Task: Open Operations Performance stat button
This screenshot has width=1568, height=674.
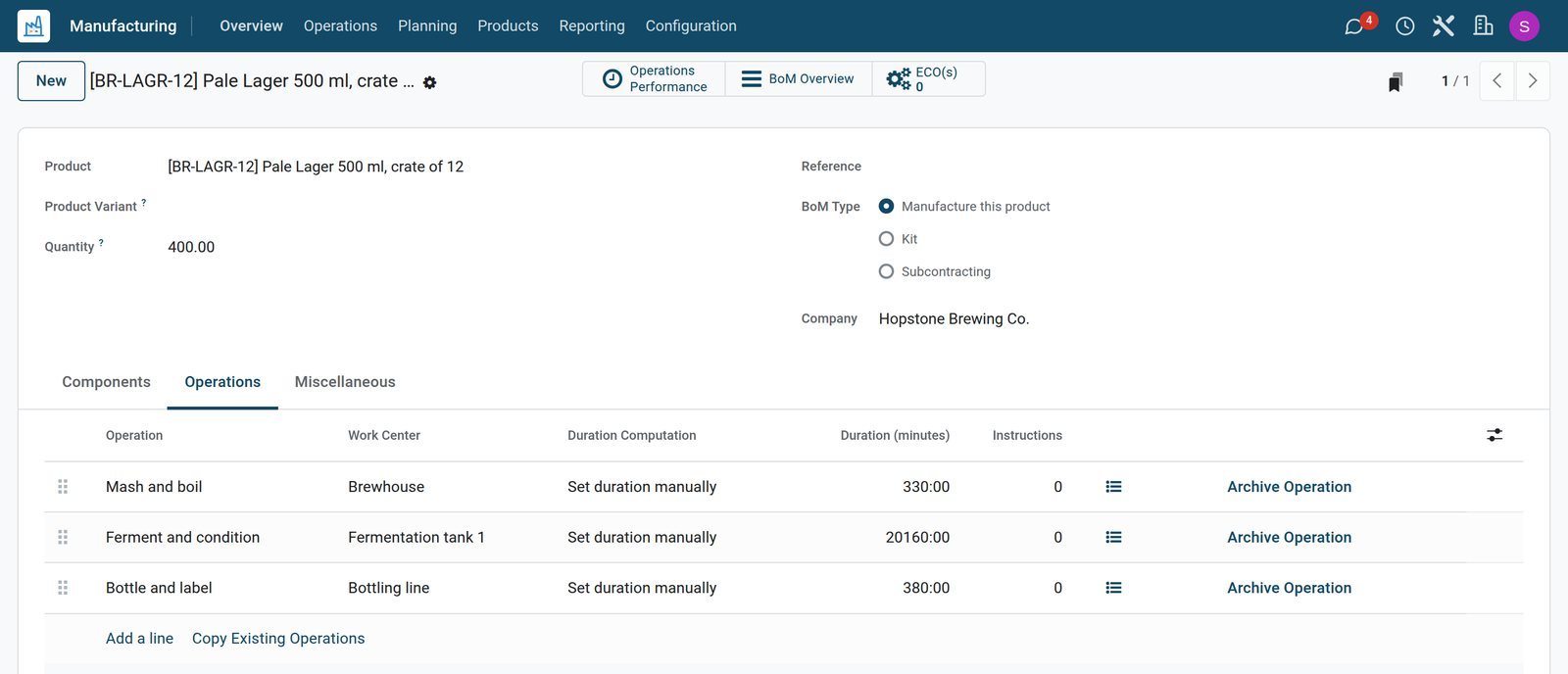Action: click(x=654, y=79)
